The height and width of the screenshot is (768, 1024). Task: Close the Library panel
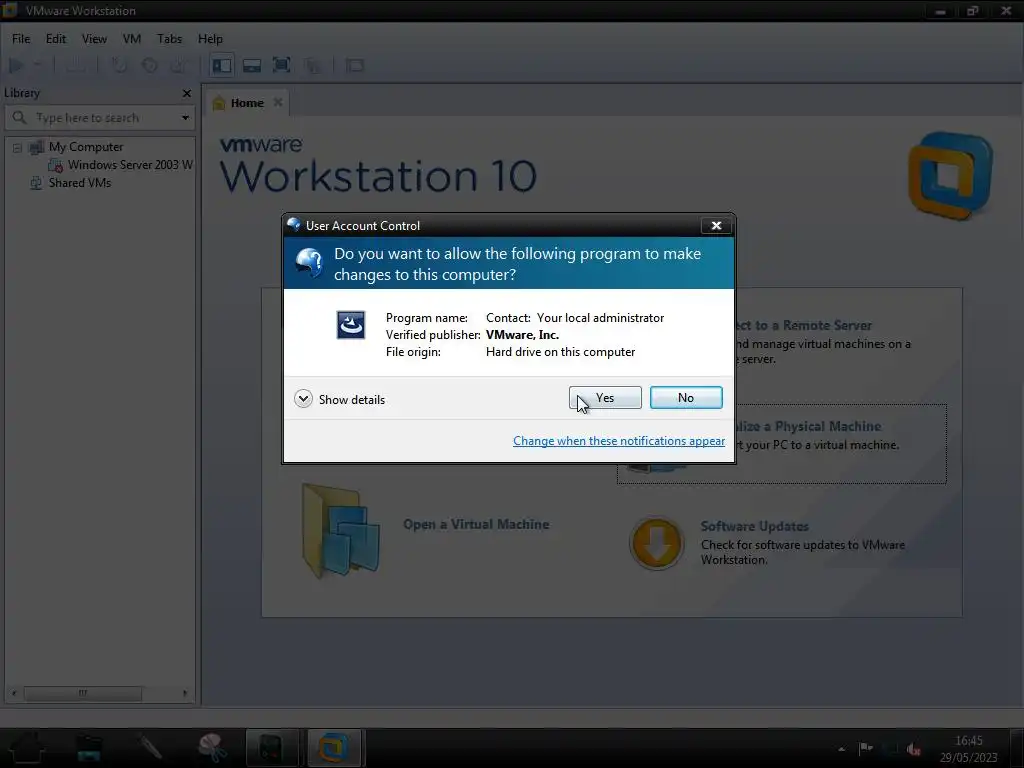(187, 93)
